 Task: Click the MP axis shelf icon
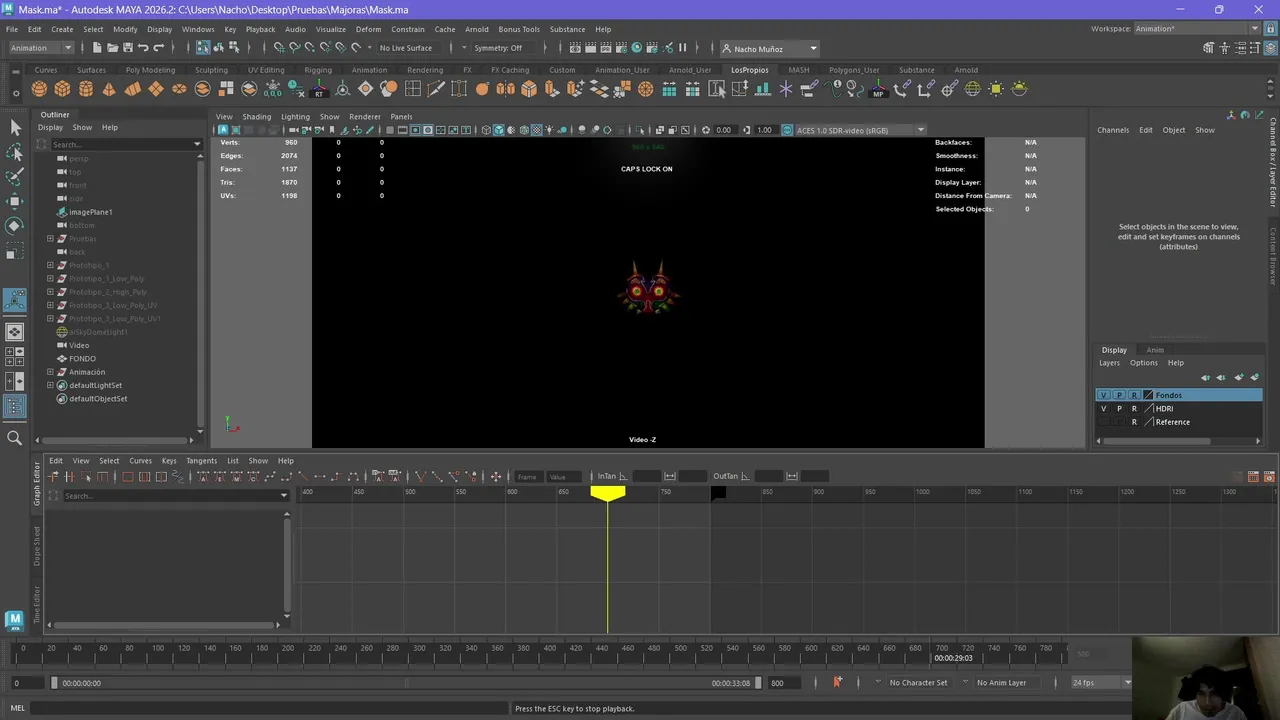[x=879, y=89]
